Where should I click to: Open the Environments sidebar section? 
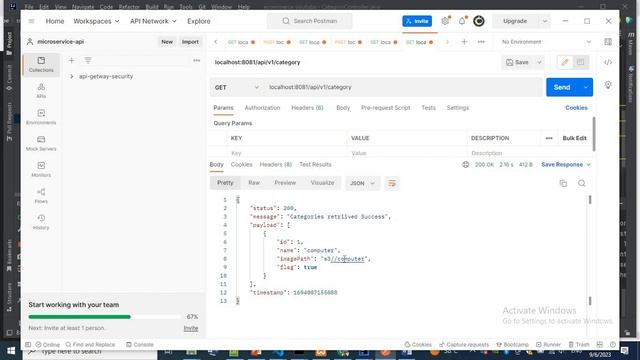[41, 117]
